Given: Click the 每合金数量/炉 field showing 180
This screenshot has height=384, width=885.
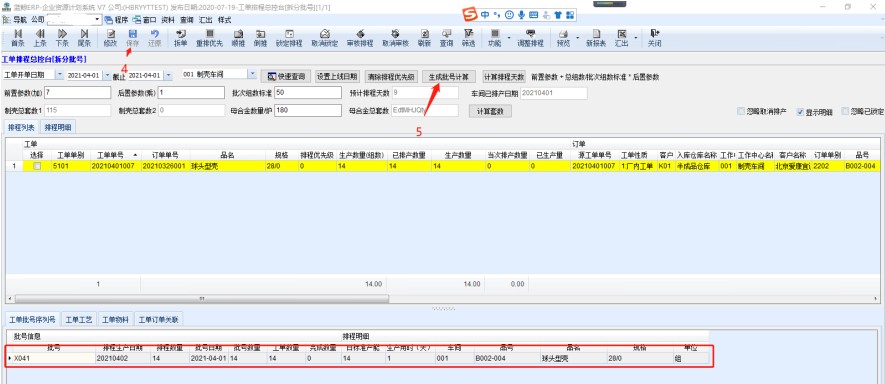Looking at the screenshot, I should click(x=308, y=111).
